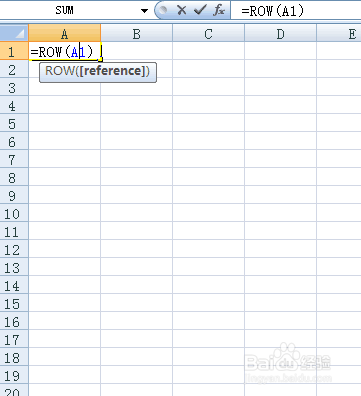This screenshot has height=396, width=361.
Task: Confirm the formula with the checkmark icon
Action: pos(200,10)
